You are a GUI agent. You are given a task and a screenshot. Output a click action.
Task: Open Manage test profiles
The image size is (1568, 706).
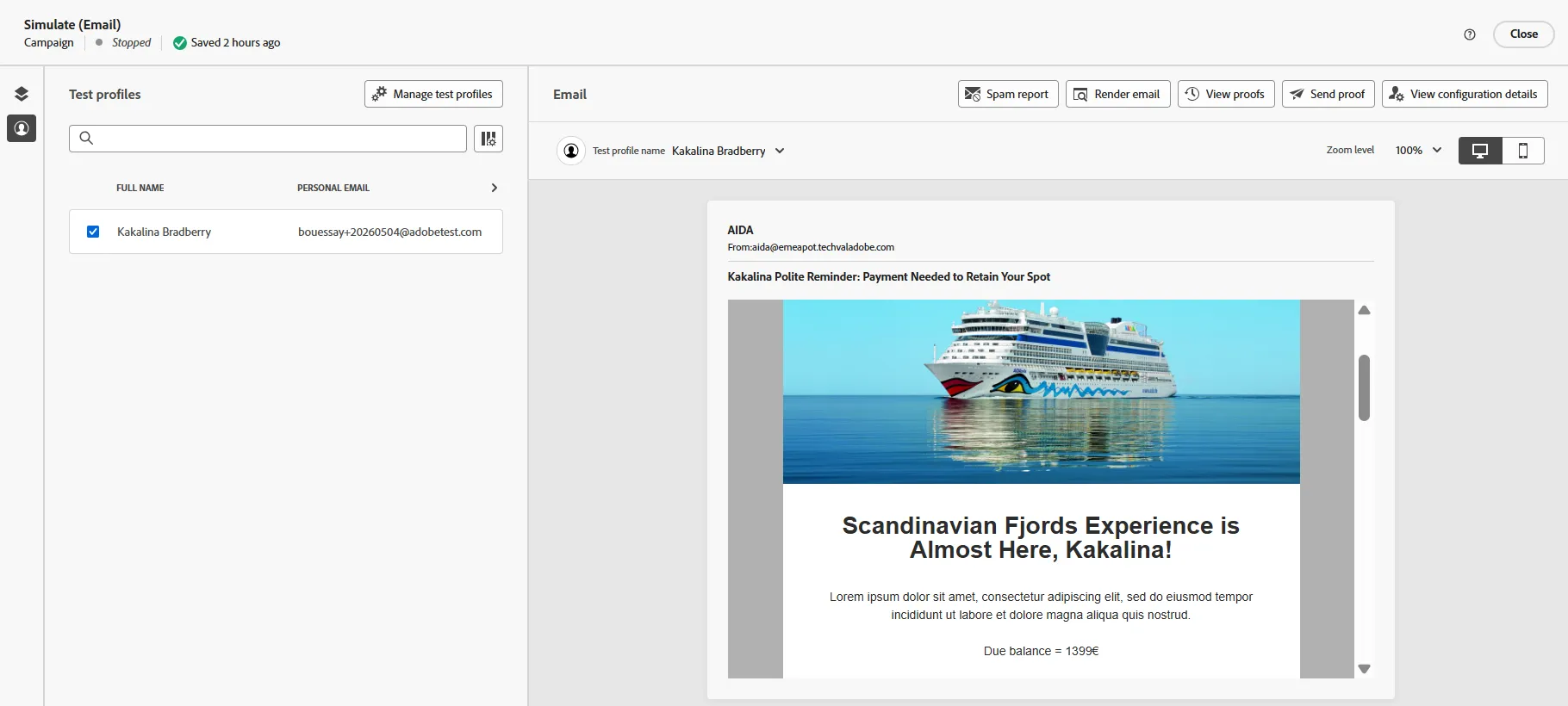(x=433, y=94)
